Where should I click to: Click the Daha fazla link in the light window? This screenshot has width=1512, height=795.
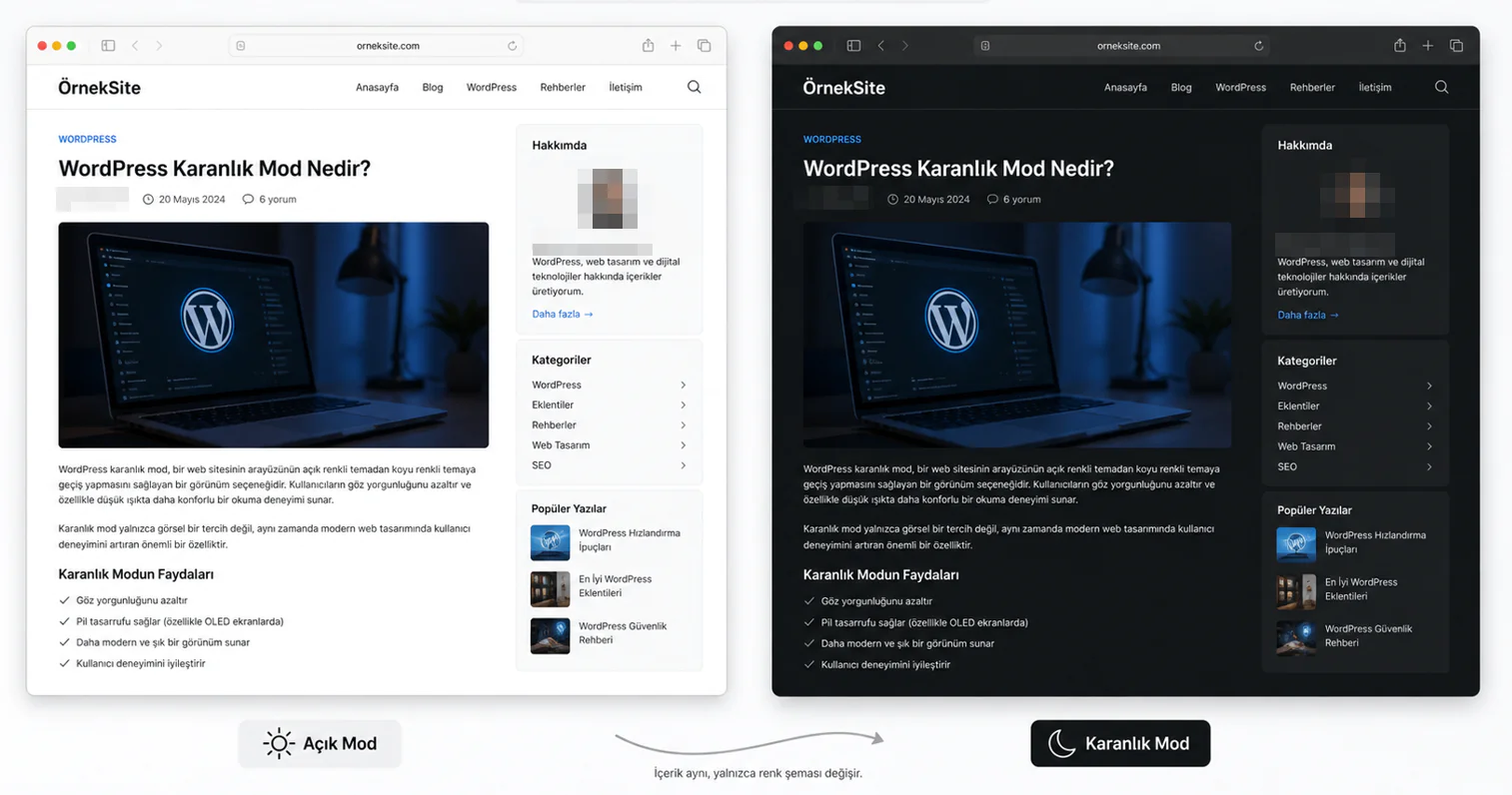point(563,314)
